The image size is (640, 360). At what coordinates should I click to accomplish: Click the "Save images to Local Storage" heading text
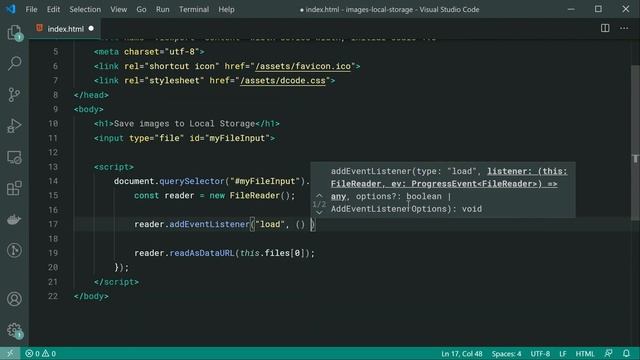click(x=184, y=124)
